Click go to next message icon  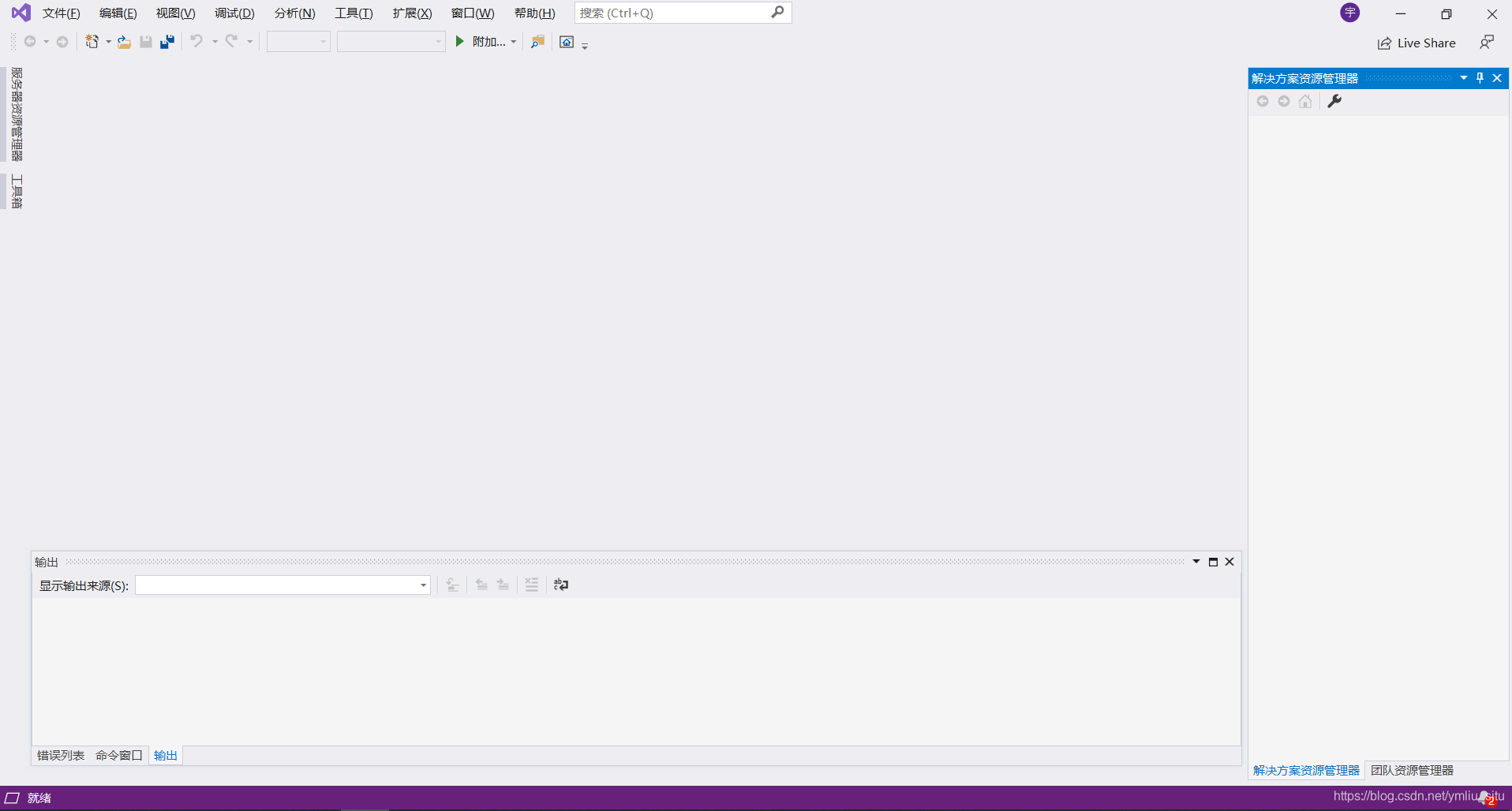pyautogui.click(x=503, y=585)
